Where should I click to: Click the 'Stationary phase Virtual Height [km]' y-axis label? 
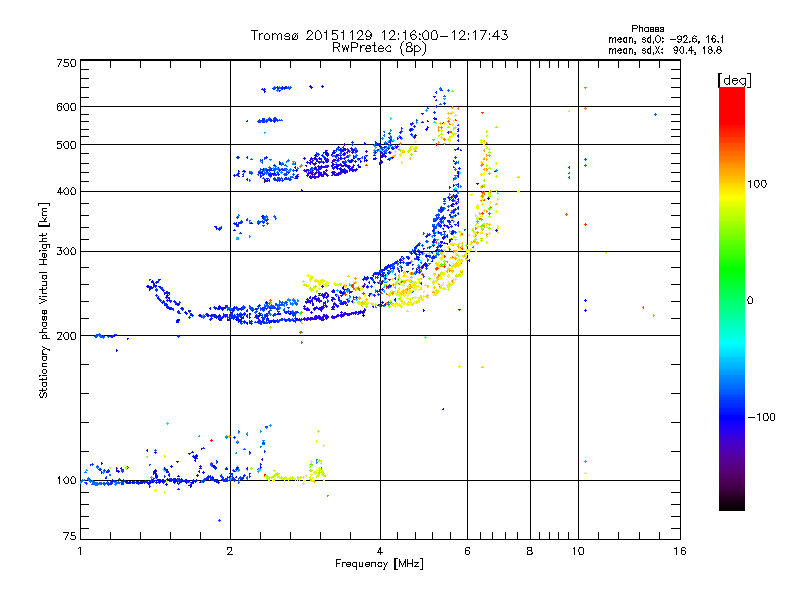click(44, 301)
